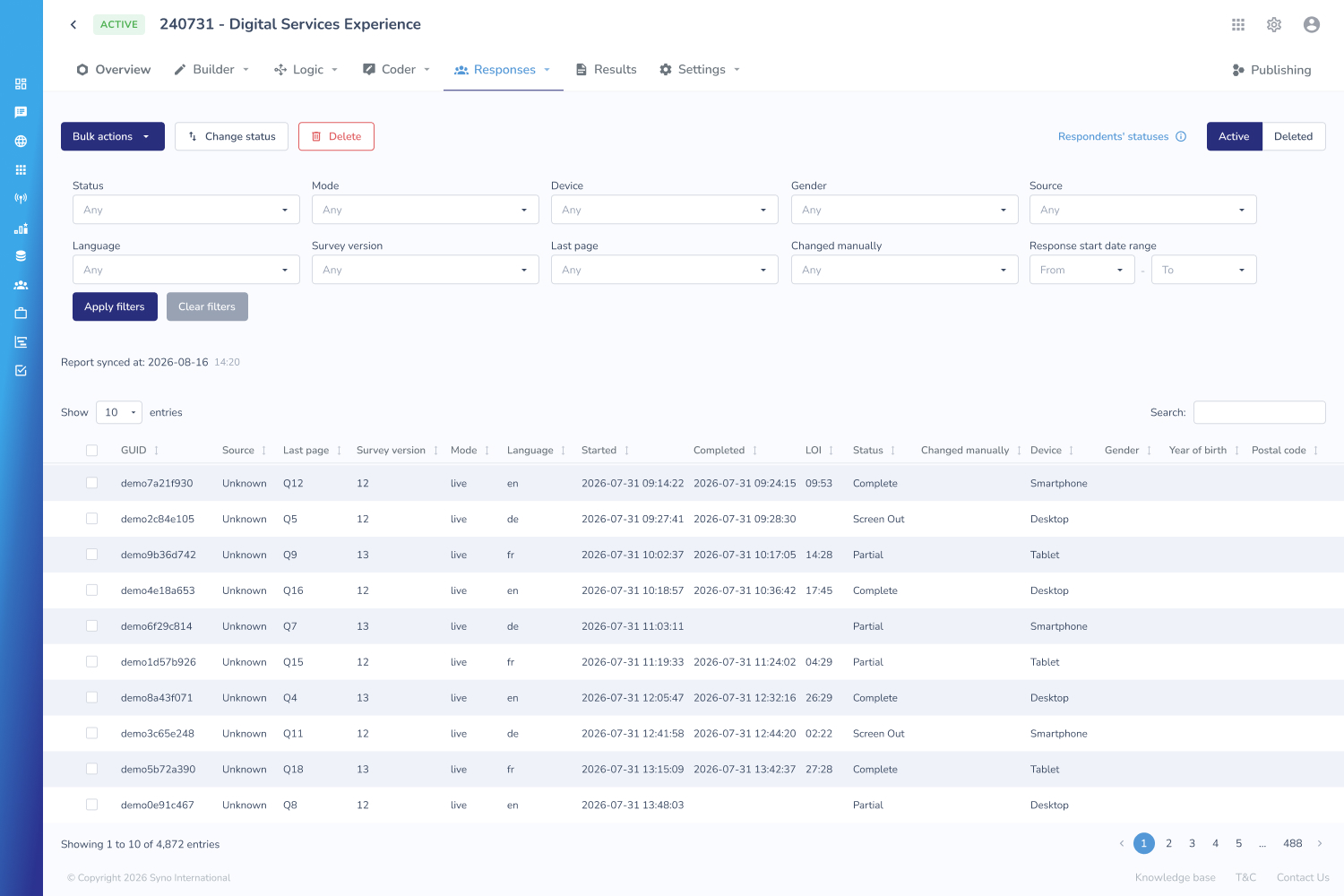This screenshot has width=1344, height=896.
Task: Switch to Deleted responses view
Action: [1293, 136]
